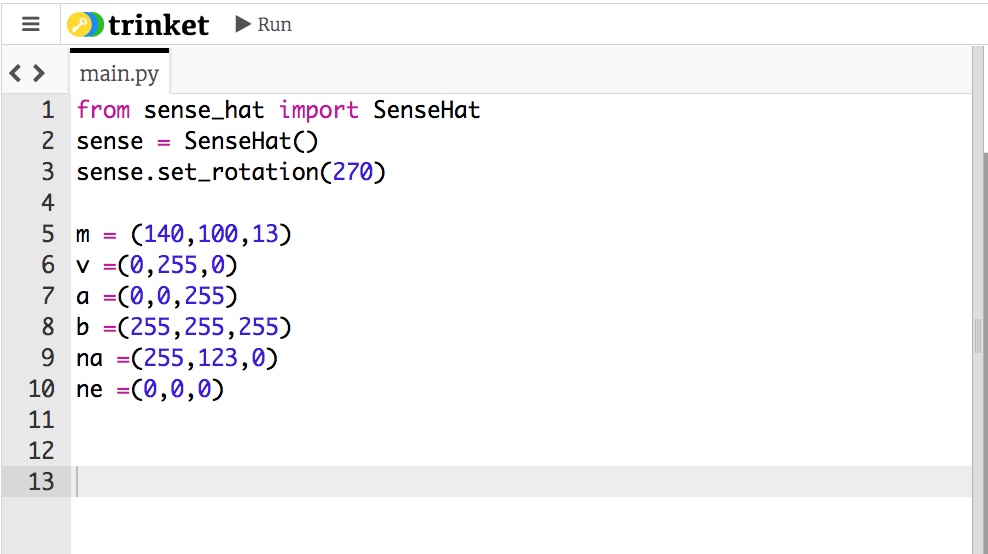Click the vertical scrollbar thumb in editor

978,337
